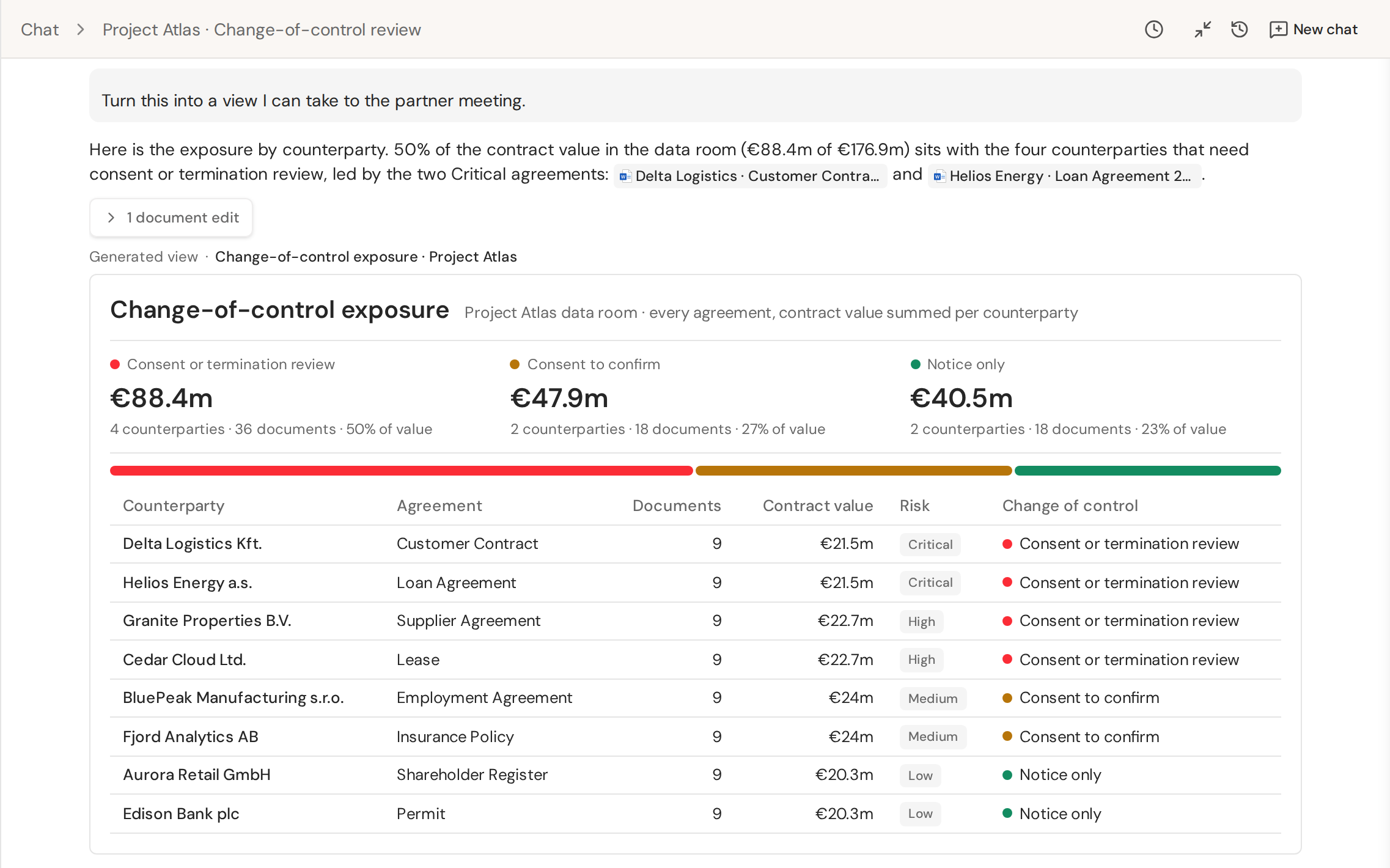Viewport: 1390px width, 868px height.
Task: Click Employment Agreement cell
Action: pos(484,697)
